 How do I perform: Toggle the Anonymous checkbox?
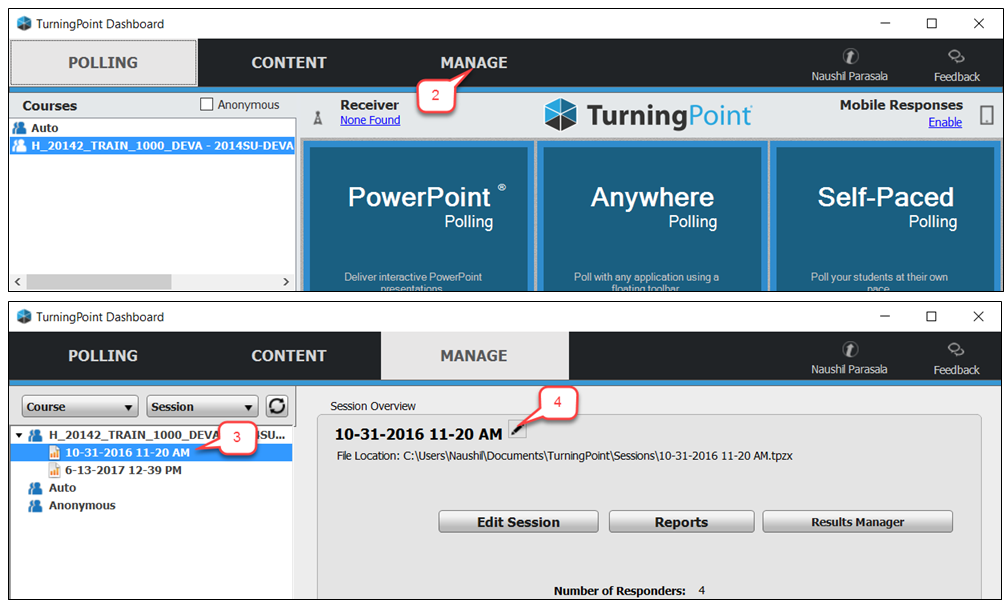[x=206, y=104]
